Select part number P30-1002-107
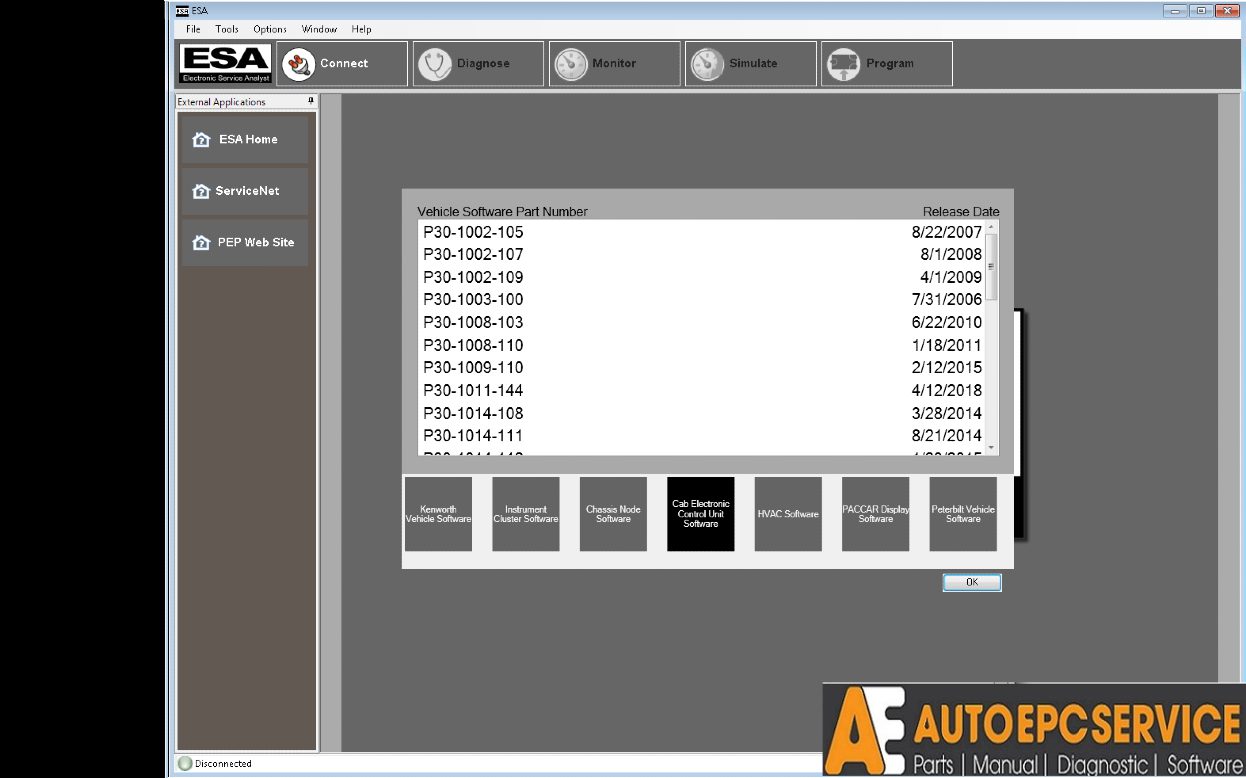 coord(473,255)
